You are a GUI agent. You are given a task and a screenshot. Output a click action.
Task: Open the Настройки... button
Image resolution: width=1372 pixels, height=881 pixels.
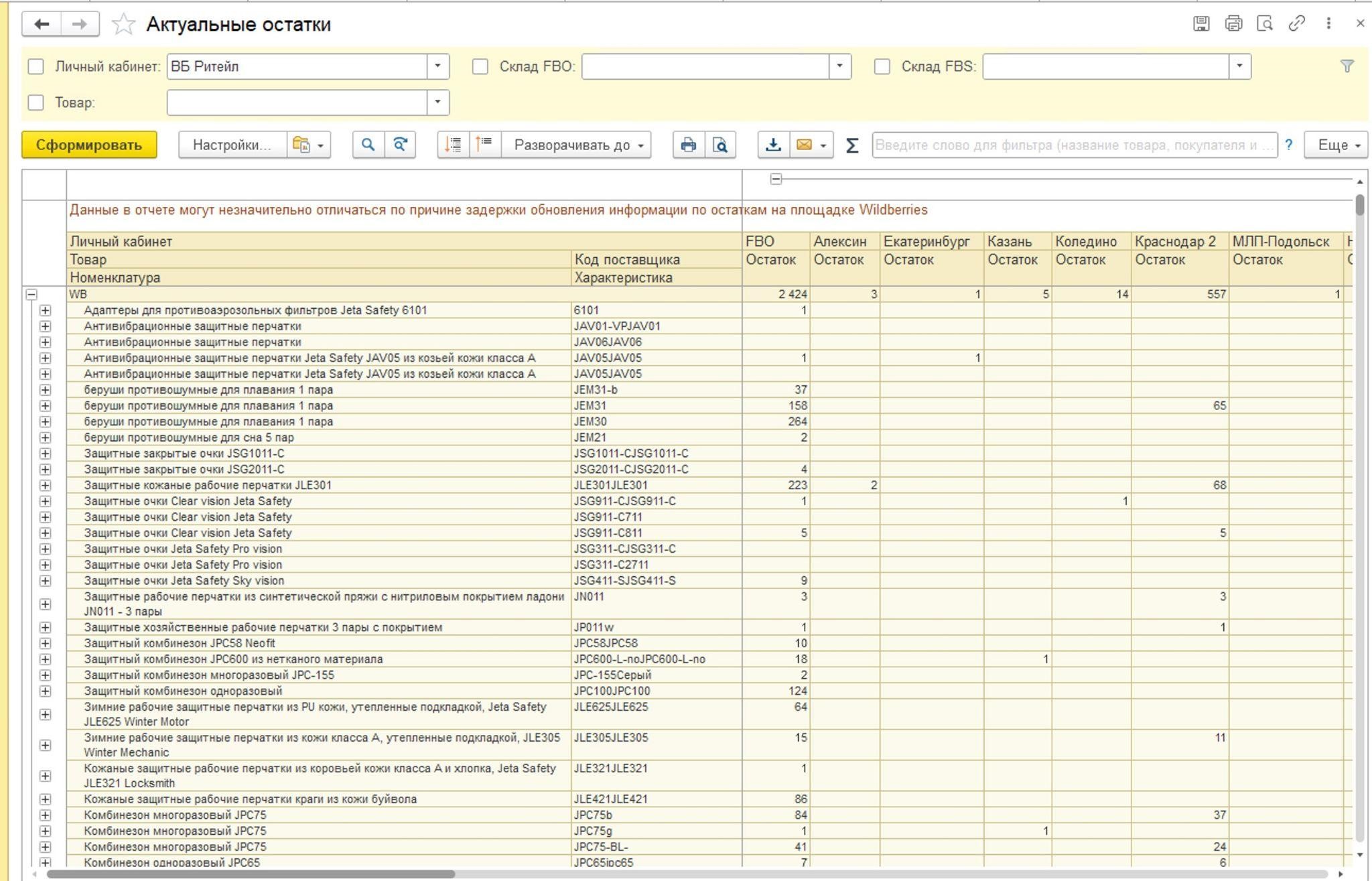pyautogui.click(x=232, y=145)
